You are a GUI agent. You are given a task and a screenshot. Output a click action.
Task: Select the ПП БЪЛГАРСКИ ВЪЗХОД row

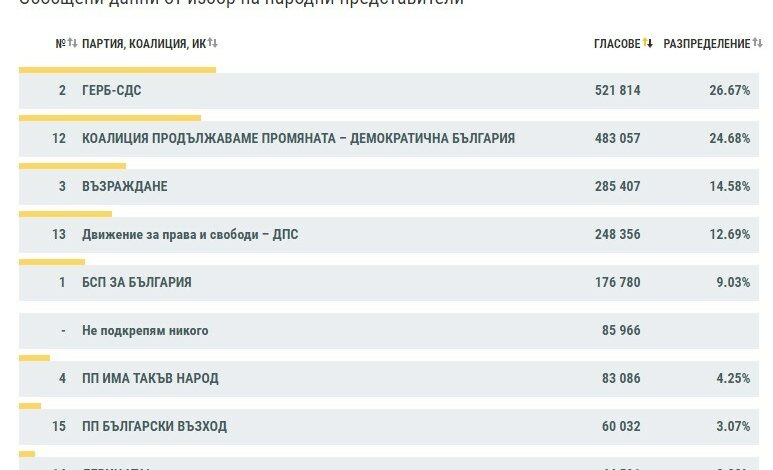[388, 426]
